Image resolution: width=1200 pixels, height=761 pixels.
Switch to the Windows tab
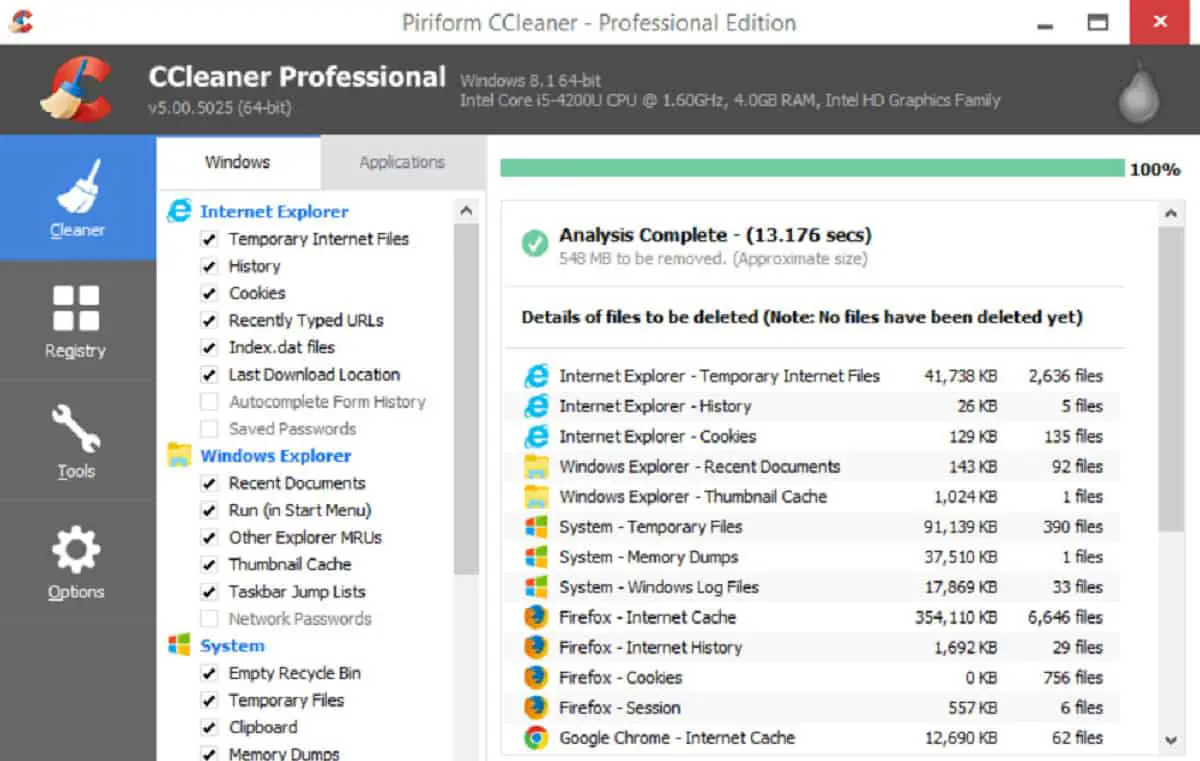pos(238,162)
